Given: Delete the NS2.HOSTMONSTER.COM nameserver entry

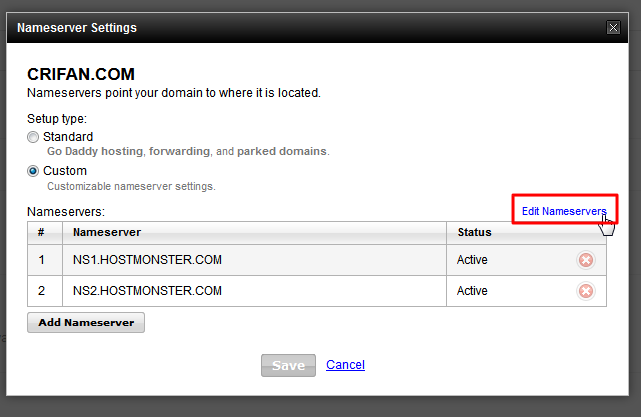Looking at the screenshot, I should tap(586, 291).
